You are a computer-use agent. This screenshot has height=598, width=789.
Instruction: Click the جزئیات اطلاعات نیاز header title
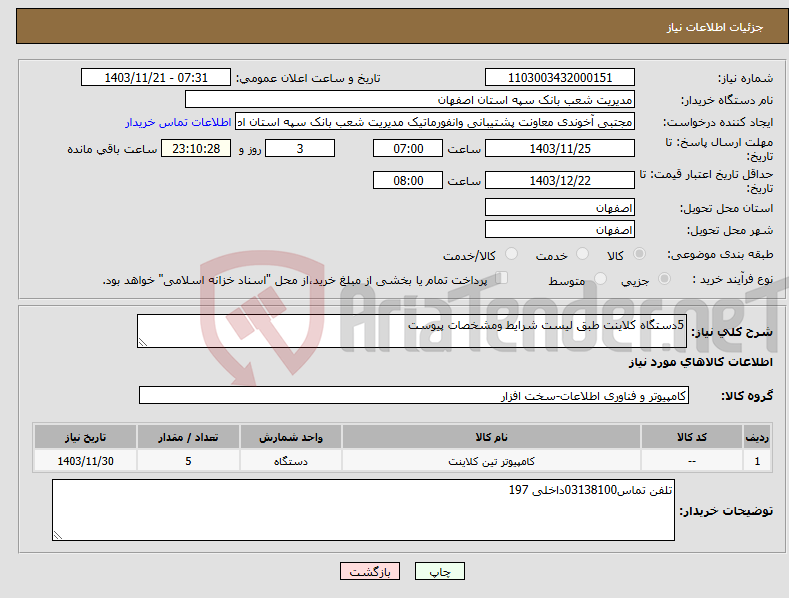[x=715, y=27]
